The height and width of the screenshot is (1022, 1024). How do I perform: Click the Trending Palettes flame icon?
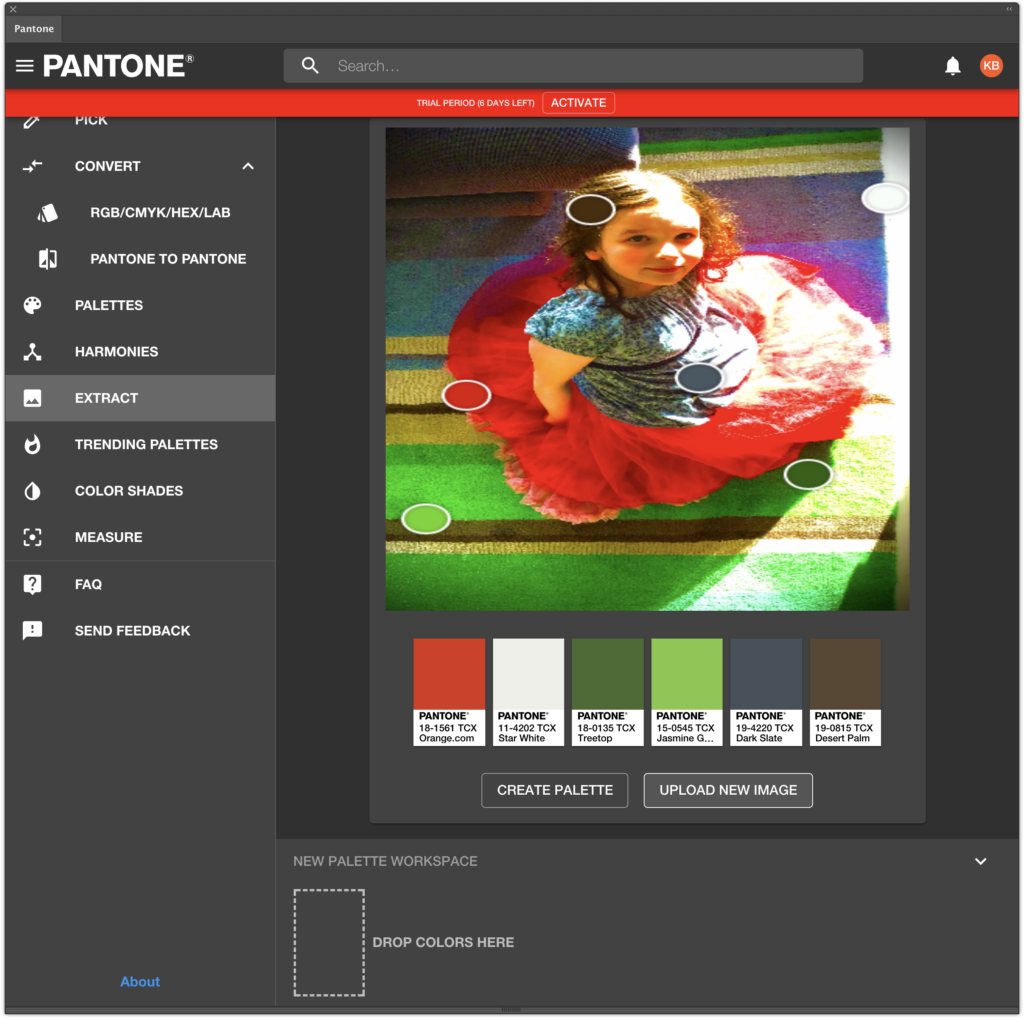pos(32,445)
